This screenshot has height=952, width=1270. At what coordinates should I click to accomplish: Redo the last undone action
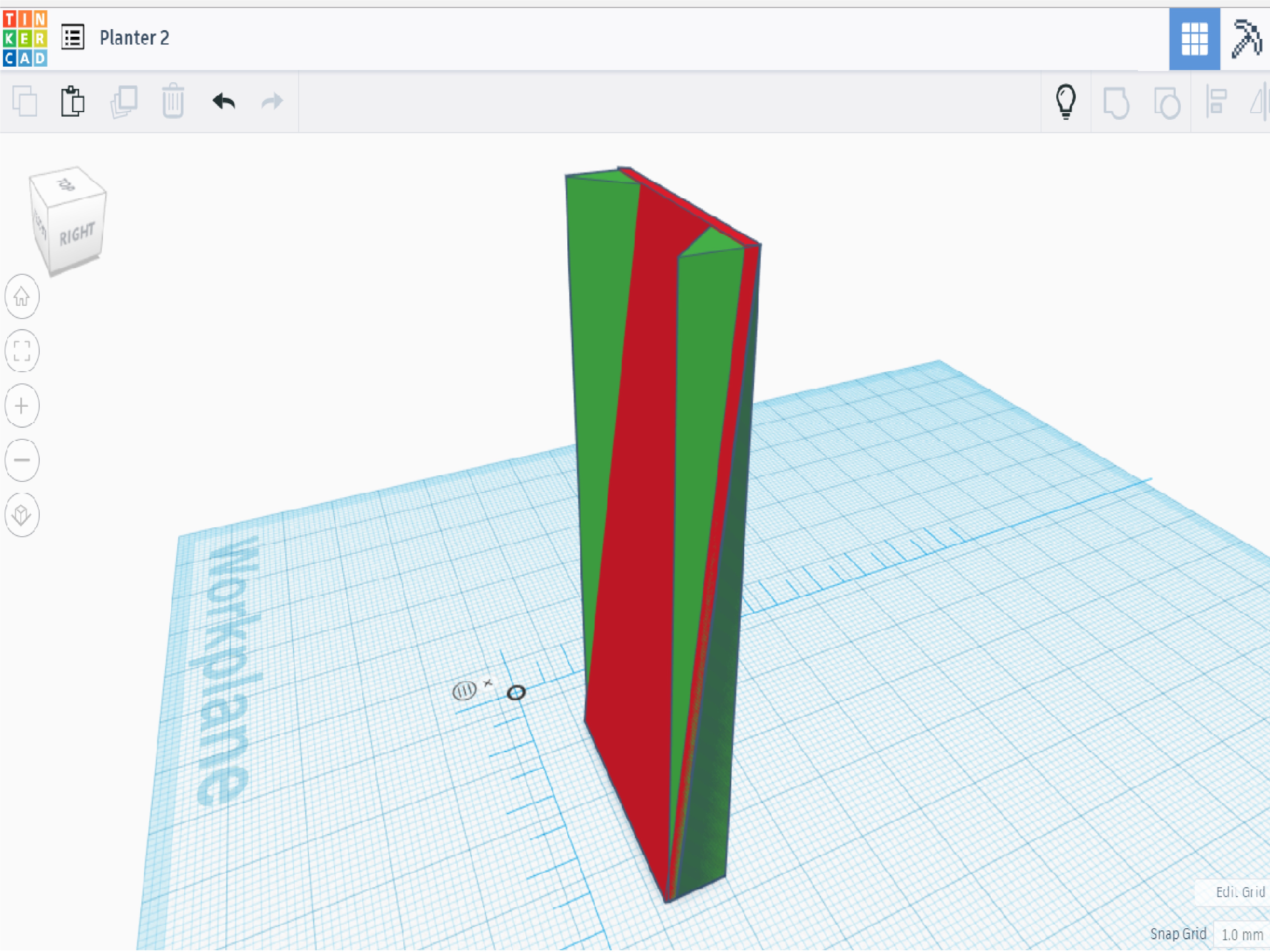272,102
